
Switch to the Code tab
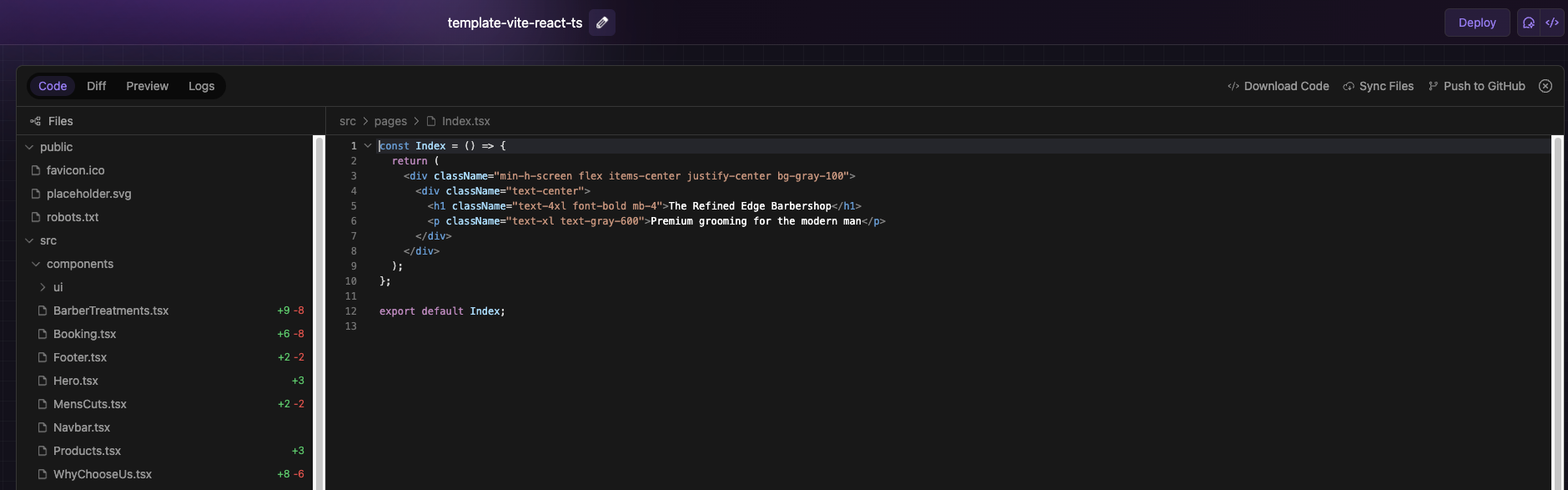tap(53, 86)
